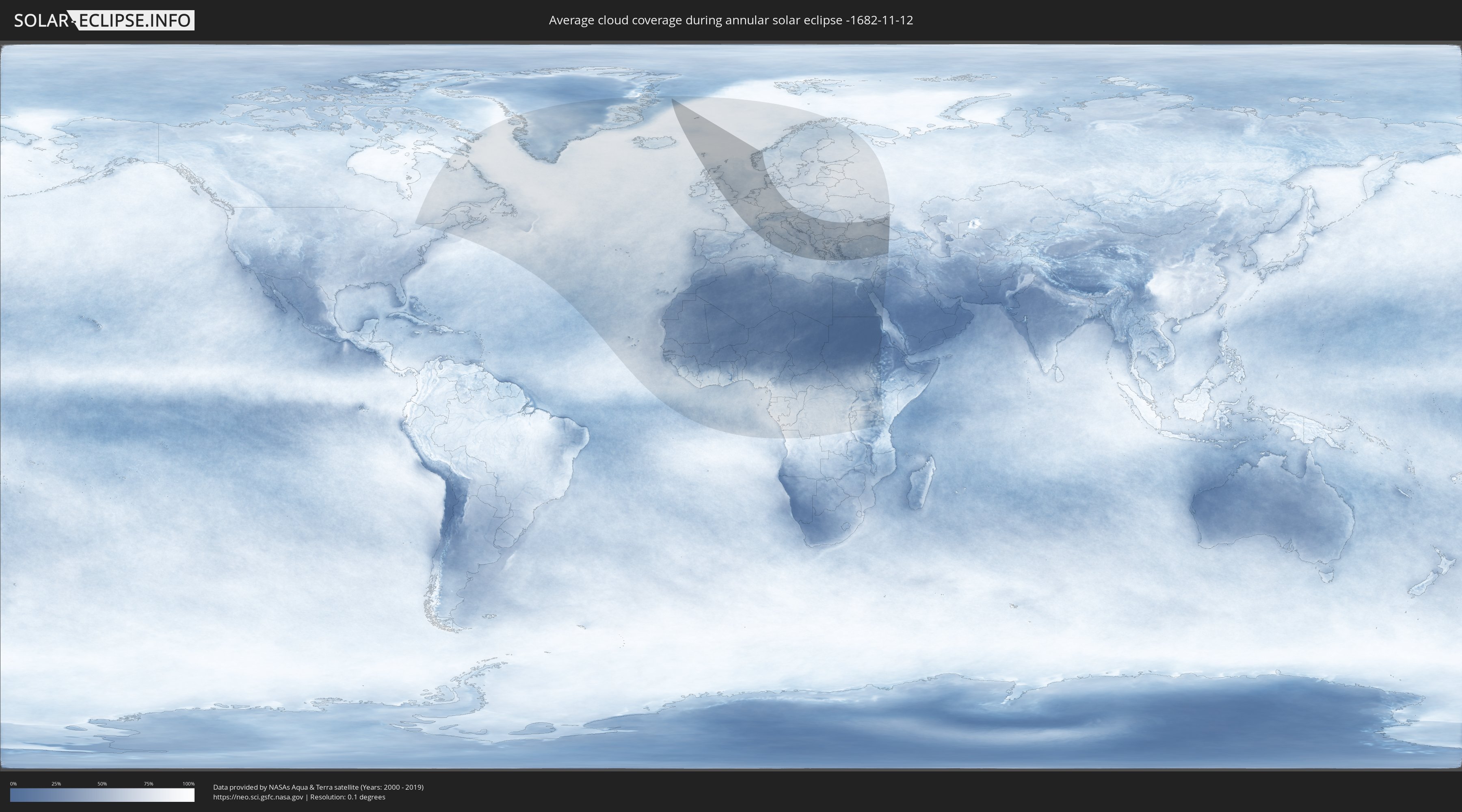Click the eclipse title text at top

tap(731, 20)
